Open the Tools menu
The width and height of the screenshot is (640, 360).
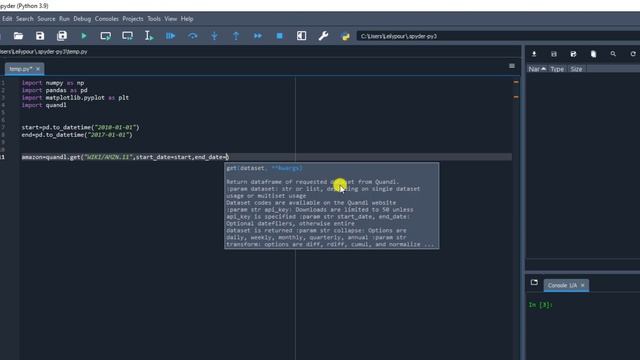154,19
